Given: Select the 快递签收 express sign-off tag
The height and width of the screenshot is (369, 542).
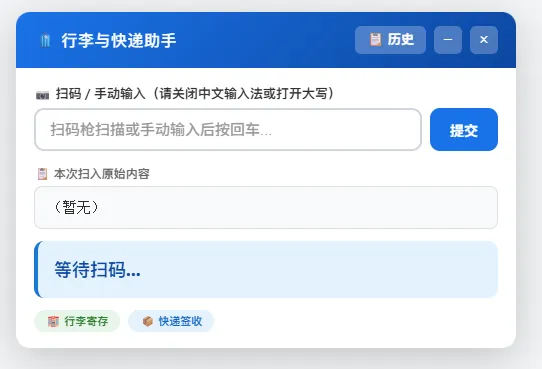Looking at the screenshot, I should (x=171, y=321).
